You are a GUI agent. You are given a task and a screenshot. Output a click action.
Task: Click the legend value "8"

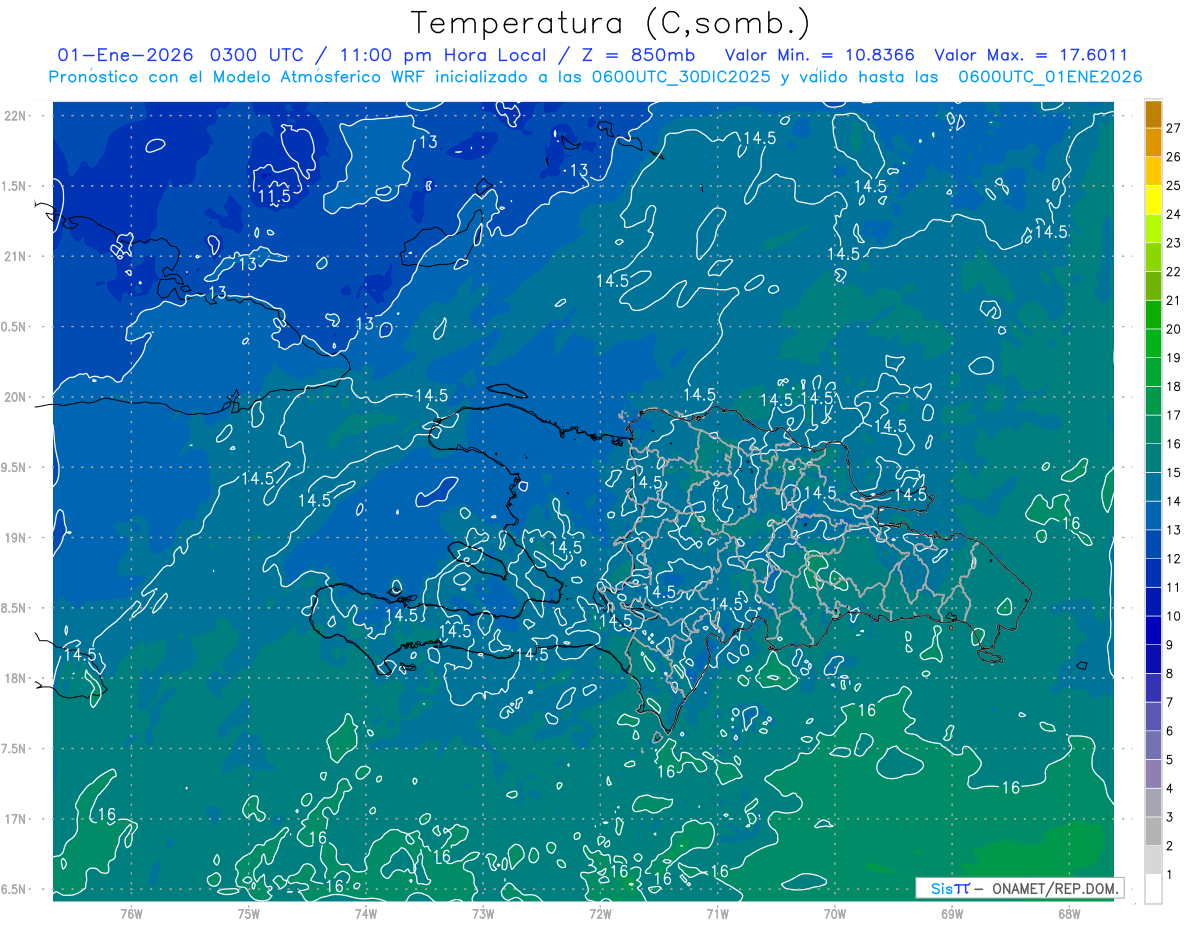1170,674
